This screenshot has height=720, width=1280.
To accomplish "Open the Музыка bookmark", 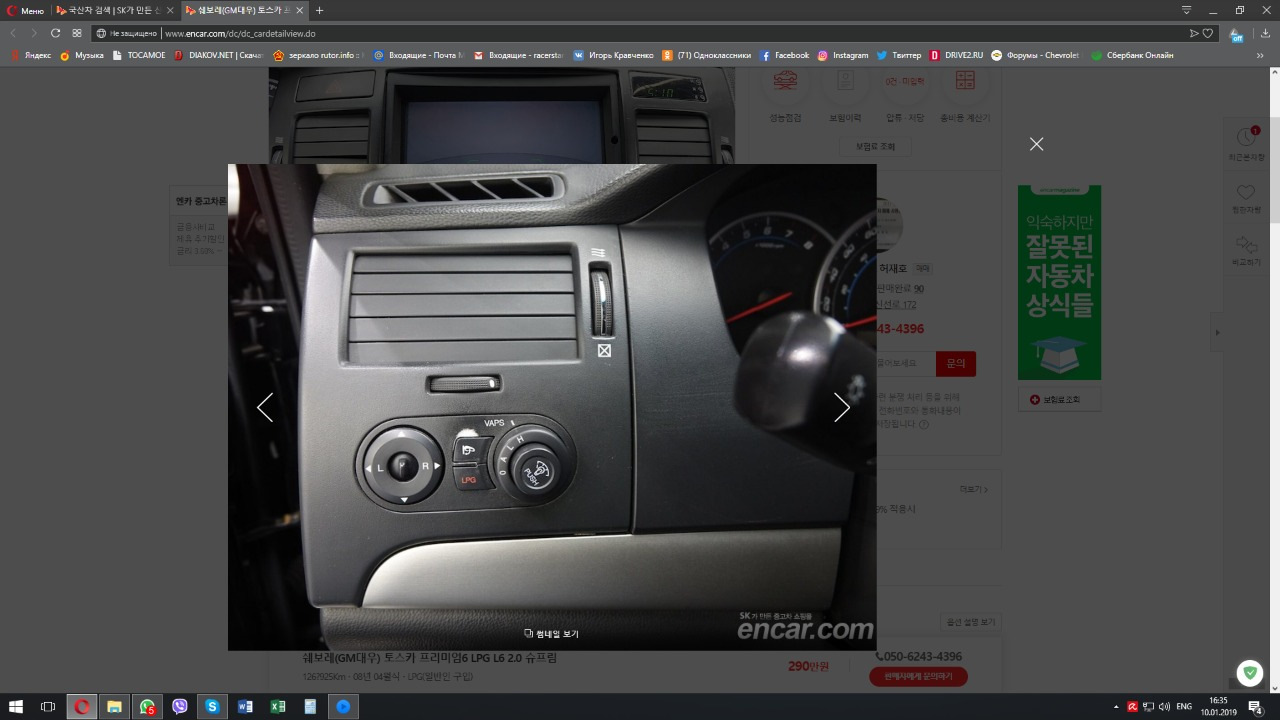I will tap(81, 55).
